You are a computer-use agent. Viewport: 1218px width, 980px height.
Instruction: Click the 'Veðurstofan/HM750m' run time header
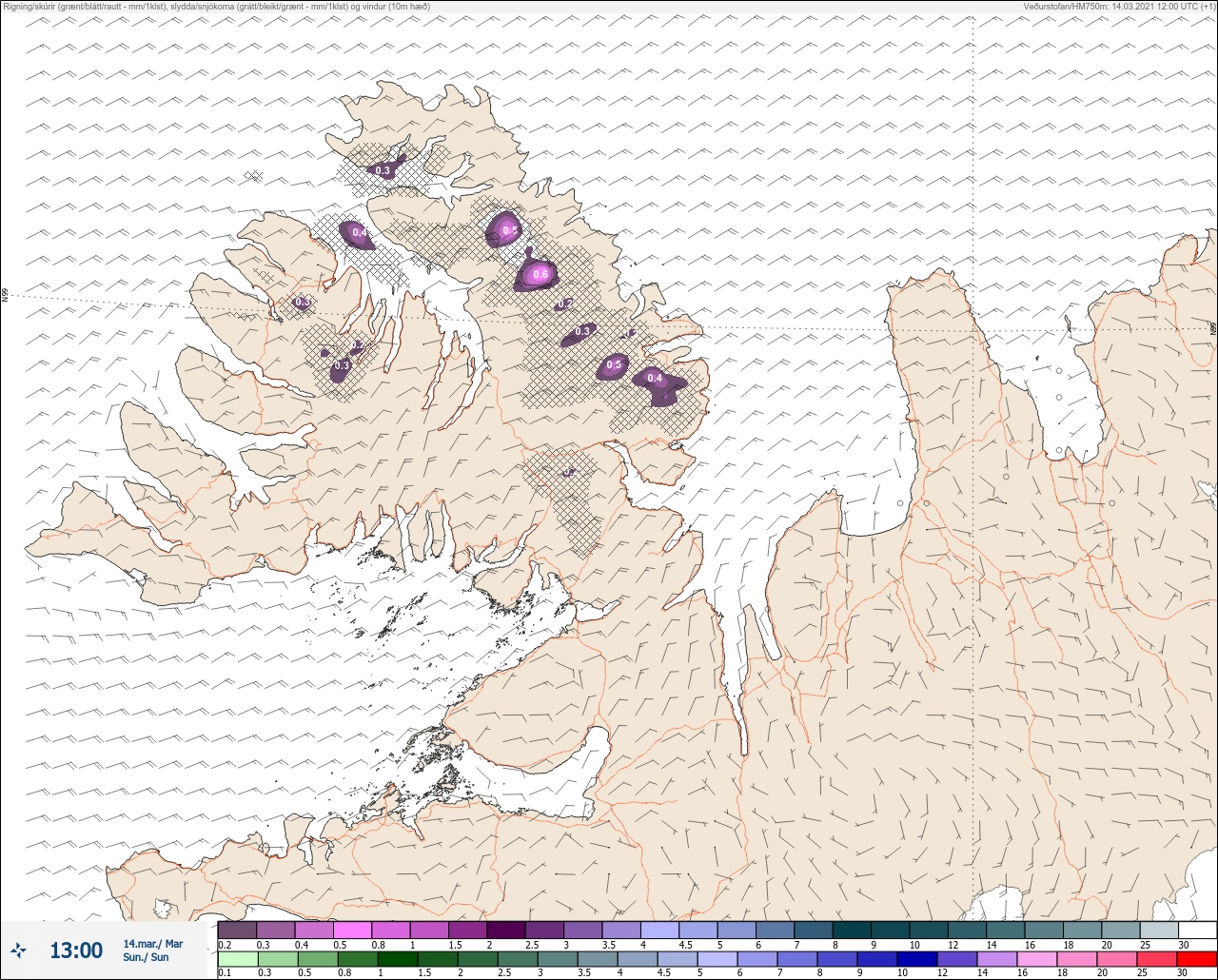[1119, 7]
